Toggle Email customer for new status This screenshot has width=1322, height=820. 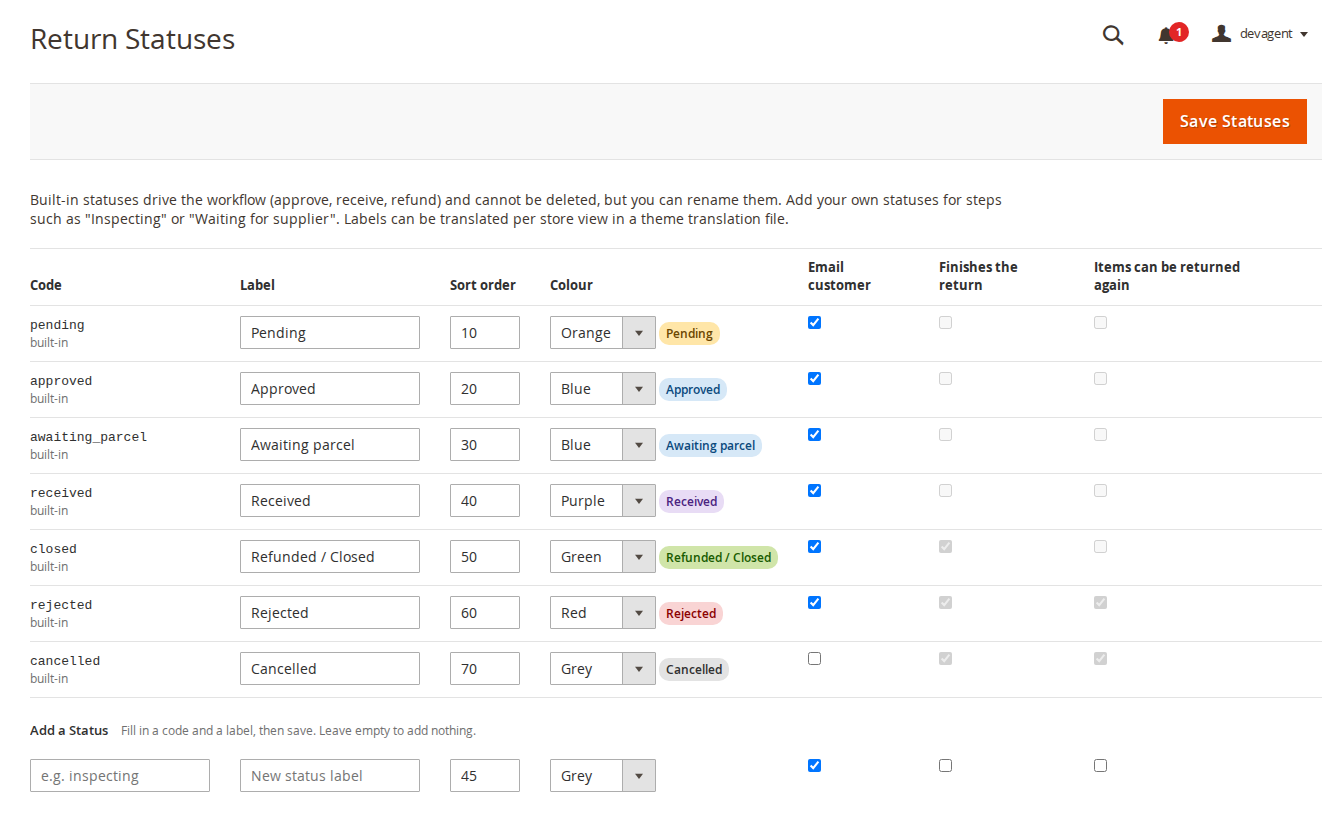point(814,765)
